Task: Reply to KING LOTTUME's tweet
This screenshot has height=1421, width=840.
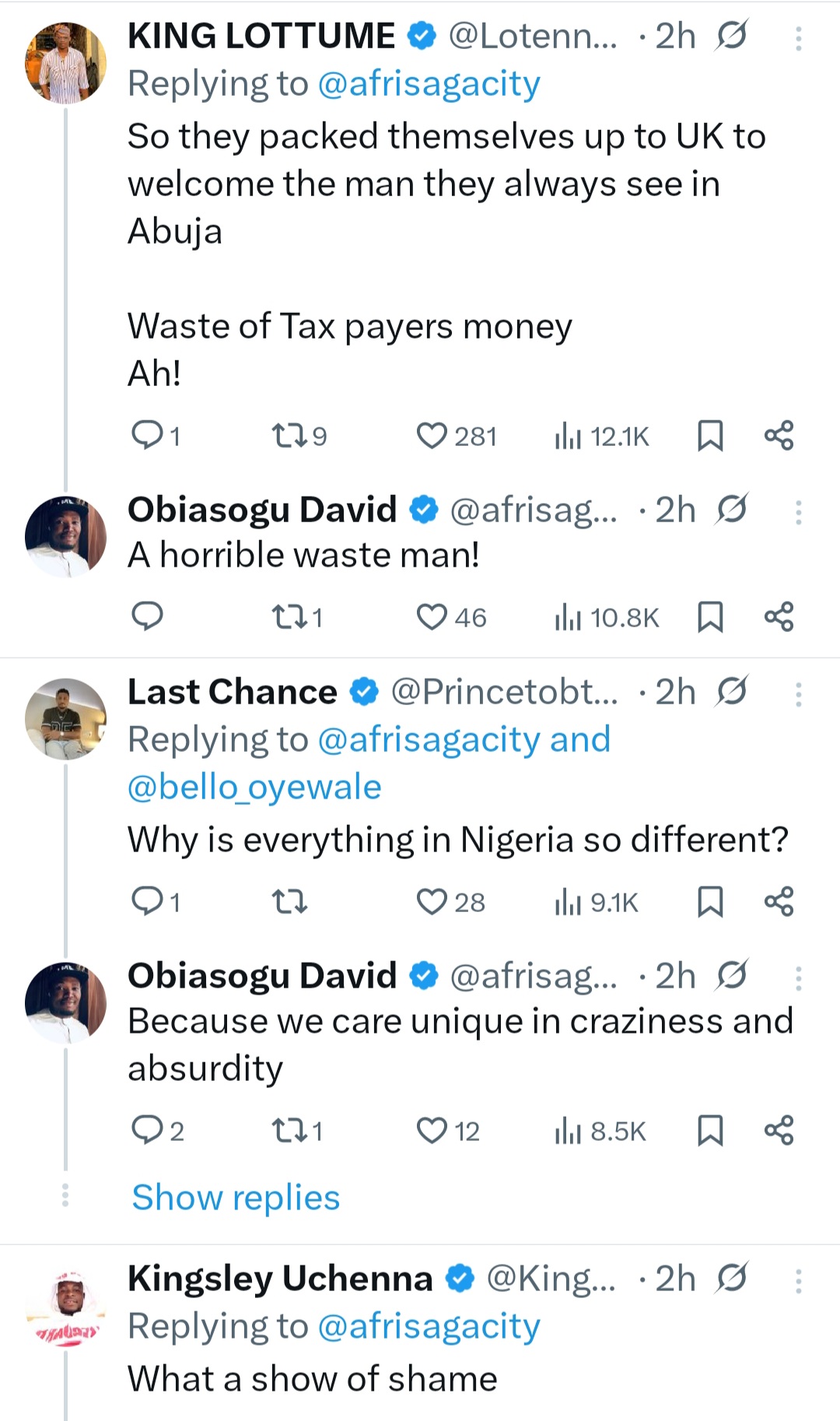Action: pyautogui.click(x=146, y=436)
